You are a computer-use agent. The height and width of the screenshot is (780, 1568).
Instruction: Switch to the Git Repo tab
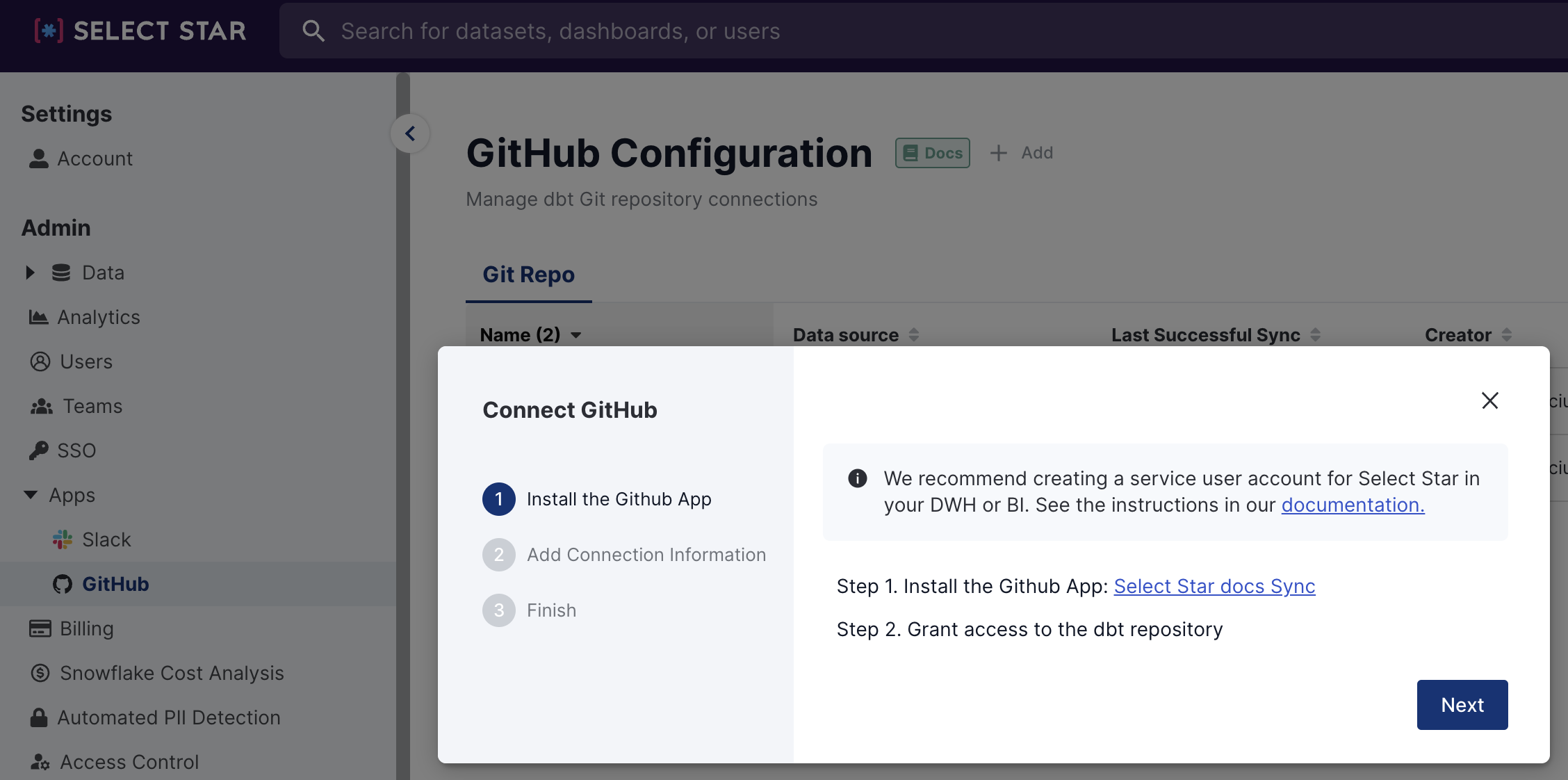pos(528,275)
